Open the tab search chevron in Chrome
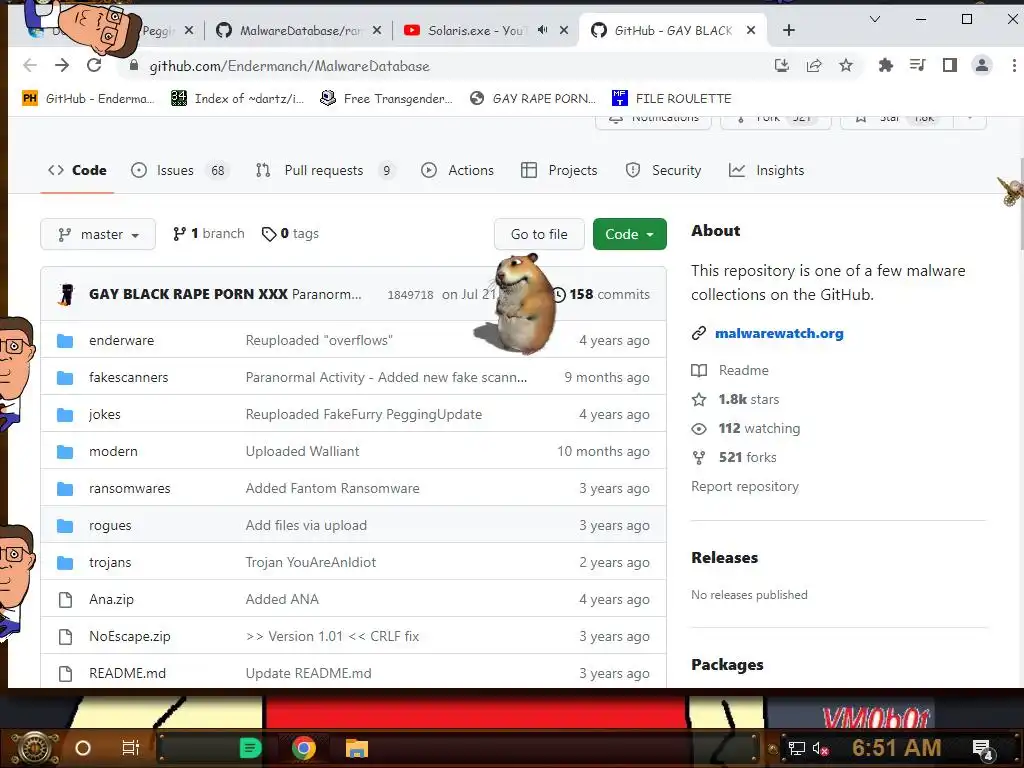1024x768 pixels. [875, 20]
